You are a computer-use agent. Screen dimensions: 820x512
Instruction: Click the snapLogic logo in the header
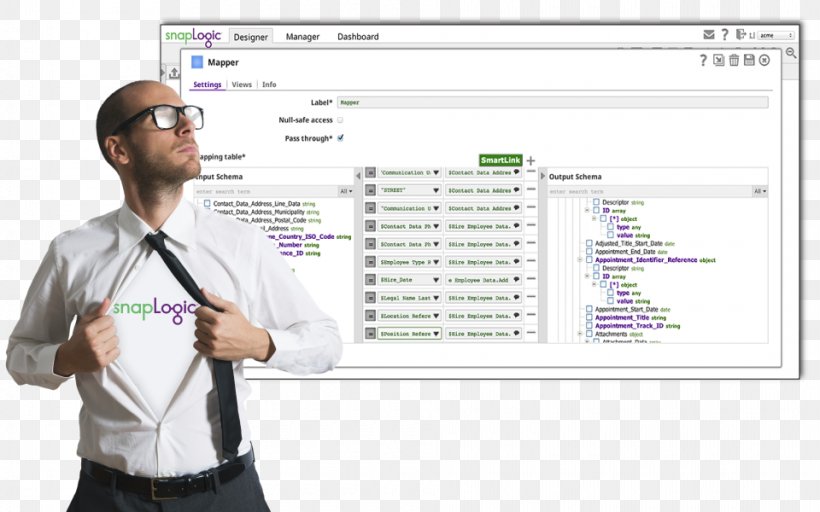(193, 37)
